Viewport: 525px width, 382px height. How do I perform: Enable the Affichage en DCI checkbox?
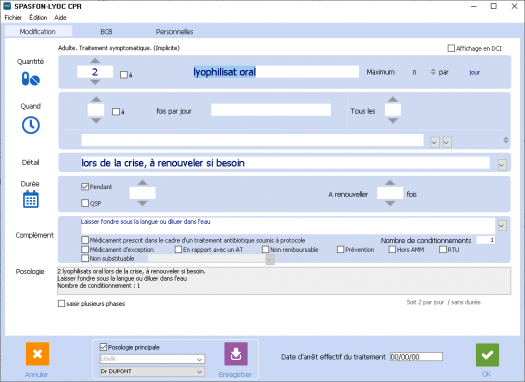pos(451,48)
